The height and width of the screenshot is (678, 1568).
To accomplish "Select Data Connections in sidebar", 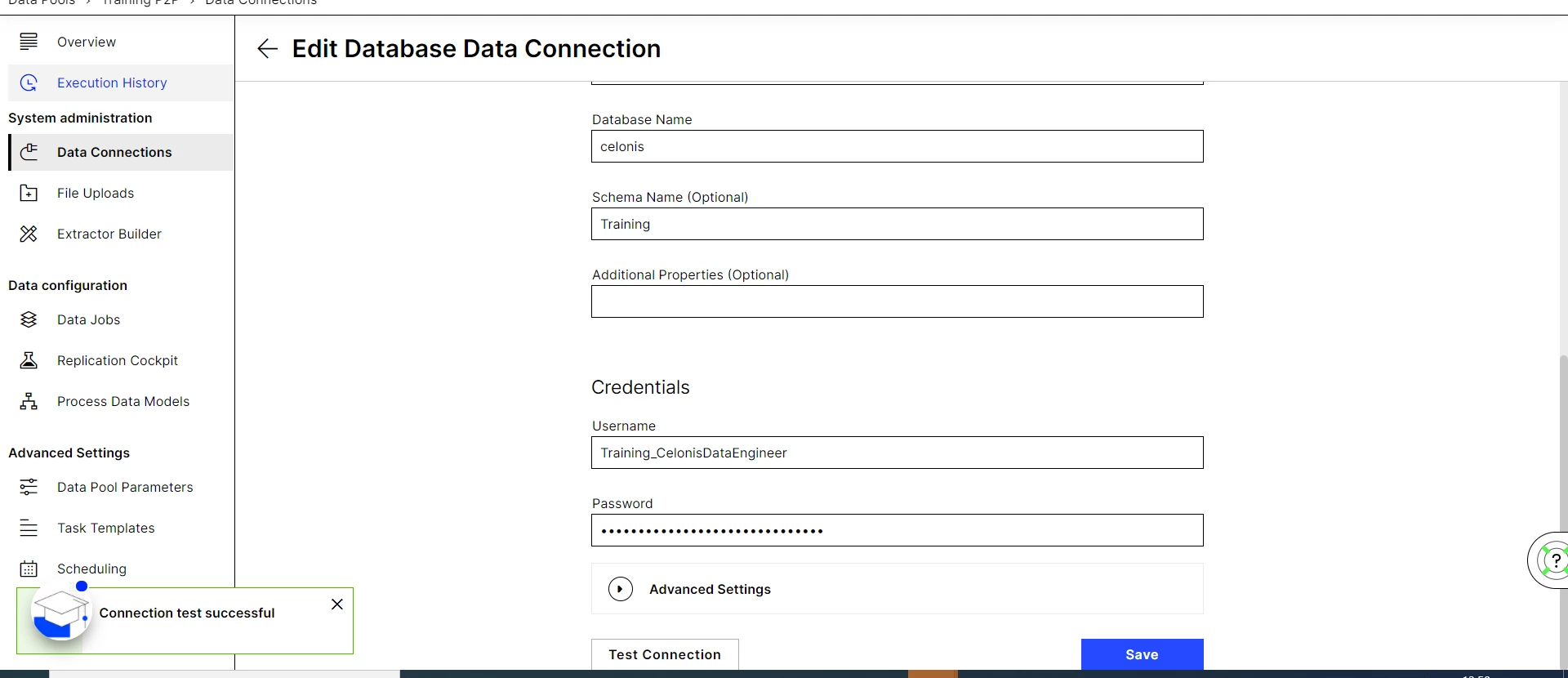I will coord(114,152).
